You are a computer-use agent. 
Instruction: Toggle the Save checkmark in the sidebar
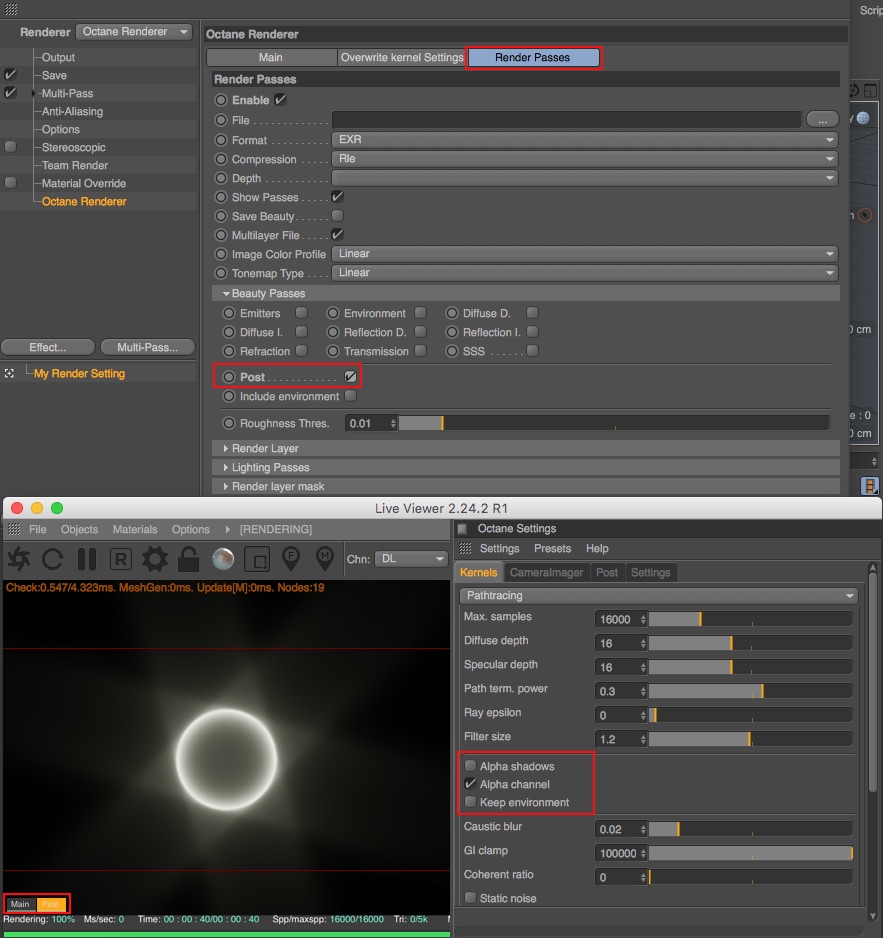(10, 75)
